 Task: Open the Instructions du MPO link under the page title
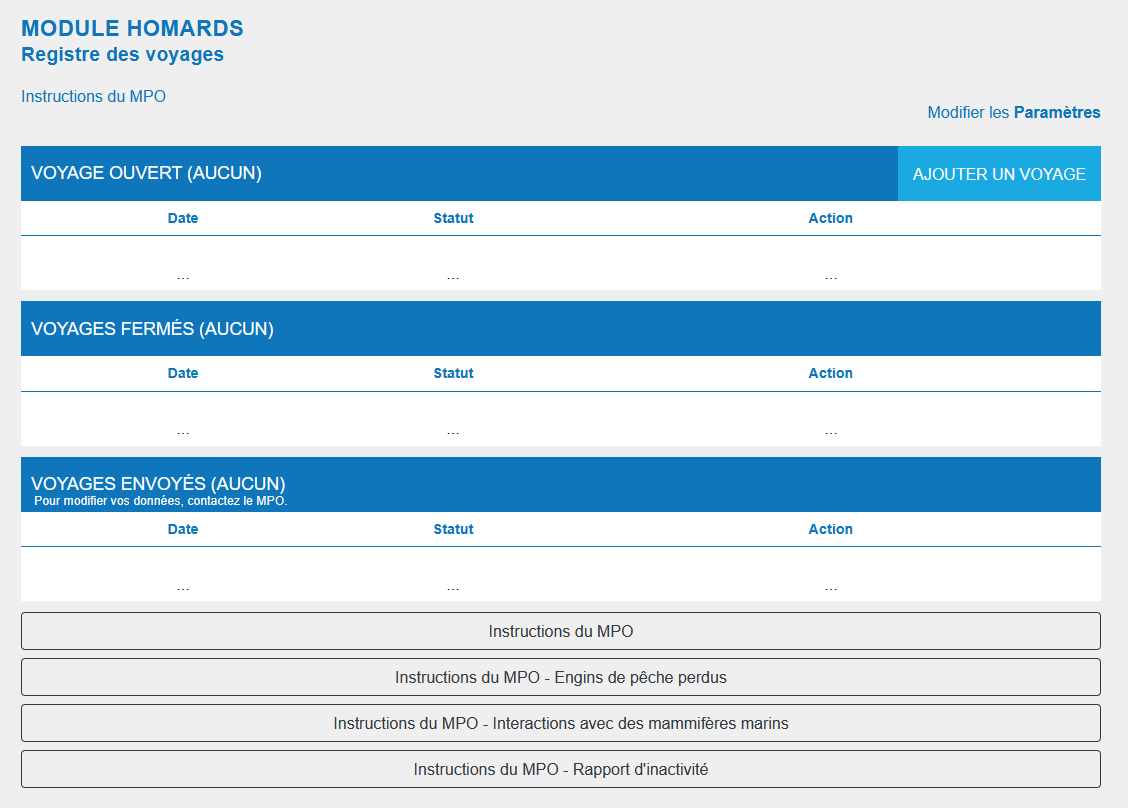[x=93, y=97]
